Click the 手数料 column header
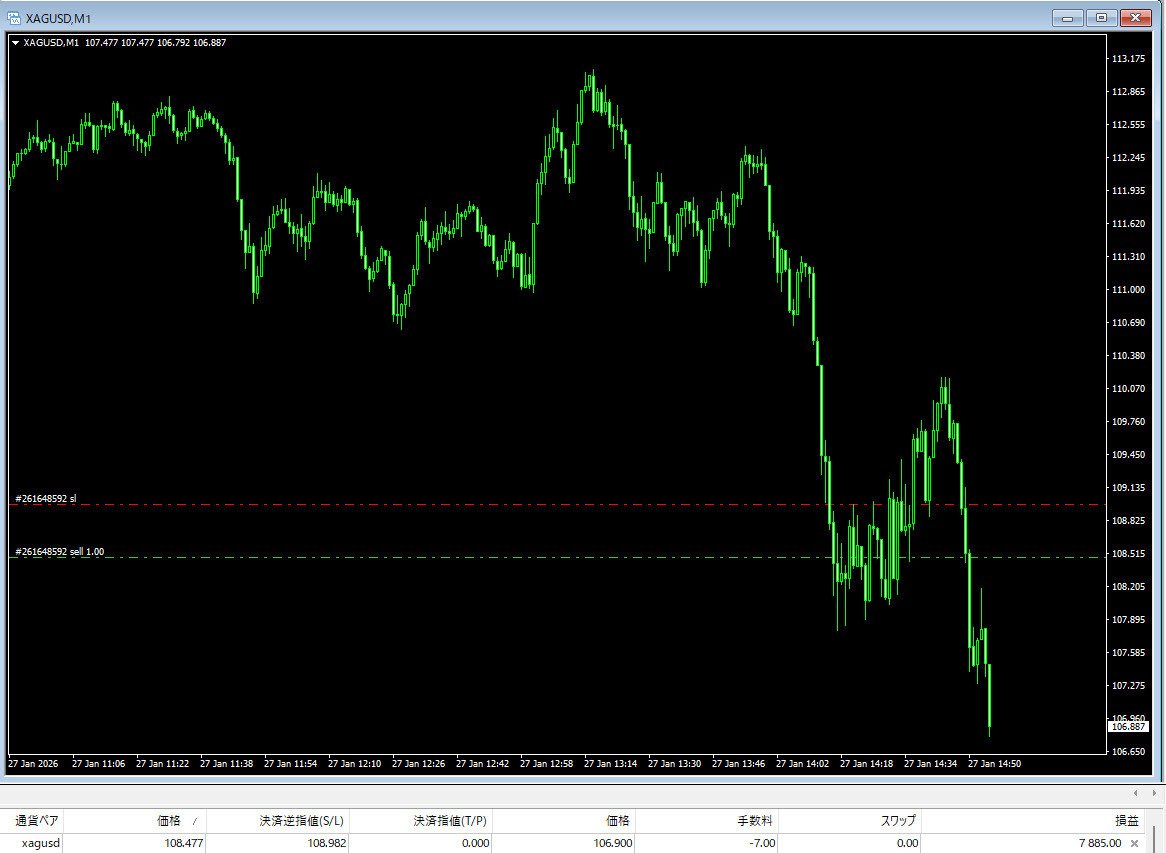The width and height of the screenshot is (1166, 853). pyautogui.click(x=750, y=820)
